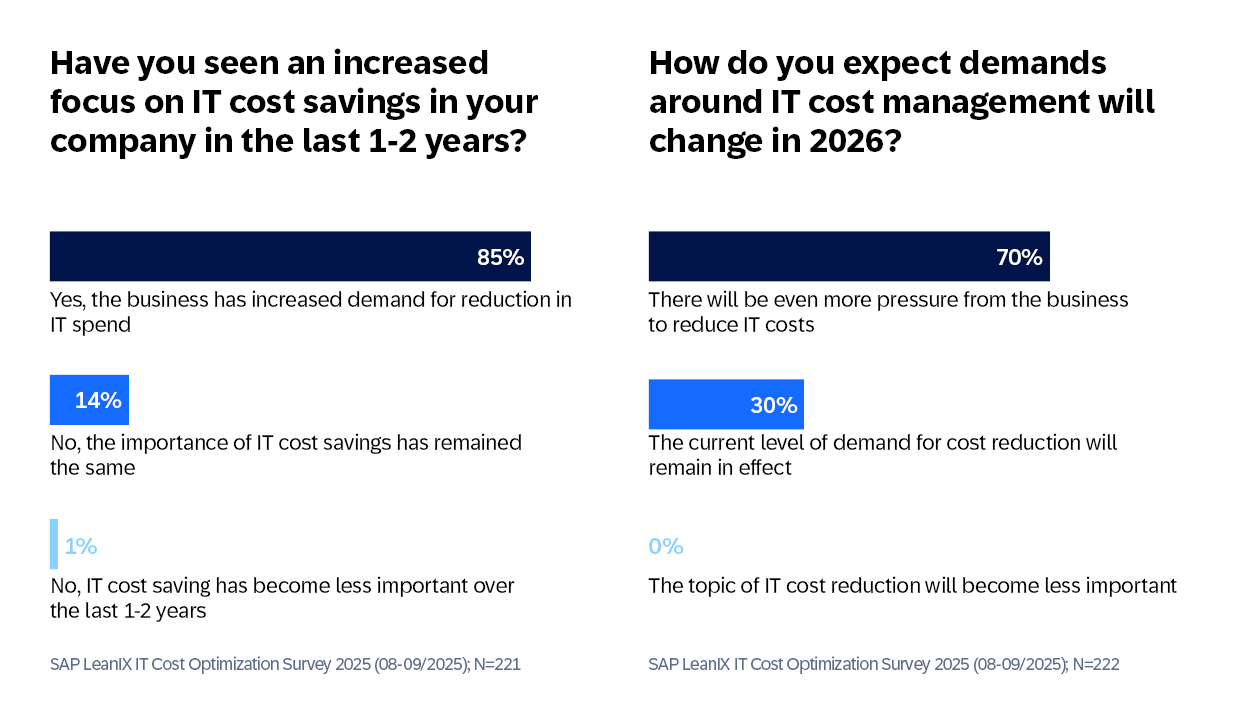Click the survey source footnote with N=222

pos(884,663)
